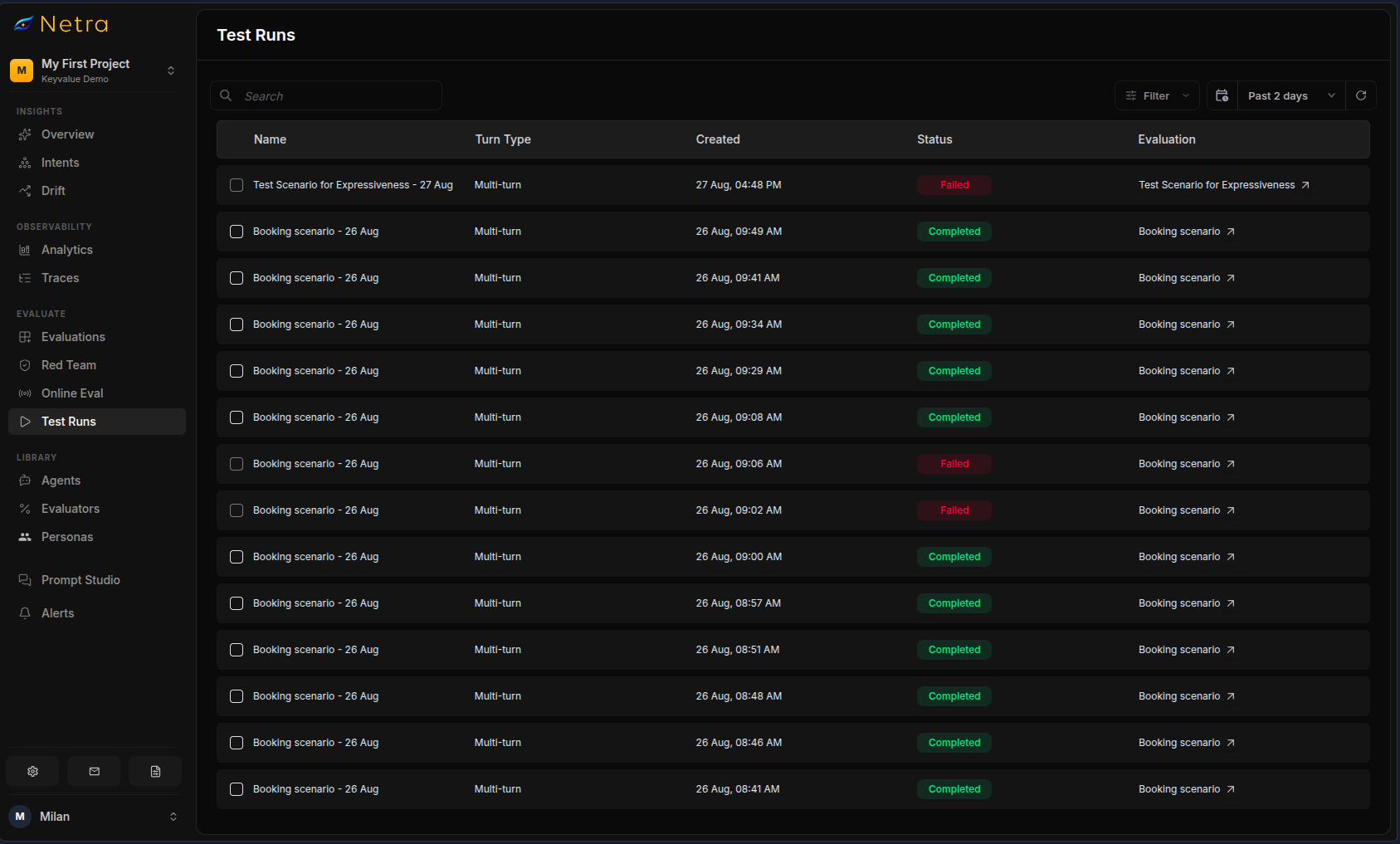Expand the My First Project switcher

(171, 71)
